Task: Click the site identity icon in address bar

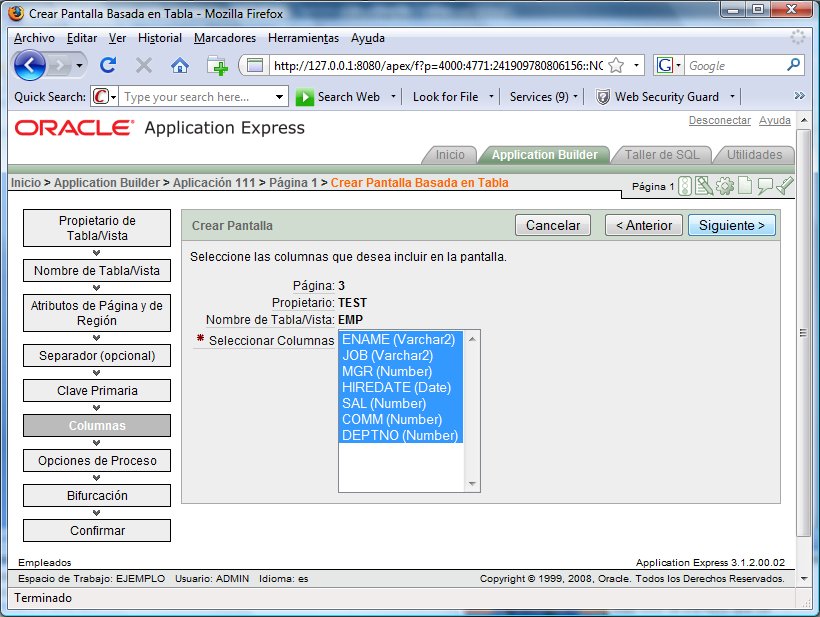Action: pyautogui.click(x=255, y=65)
